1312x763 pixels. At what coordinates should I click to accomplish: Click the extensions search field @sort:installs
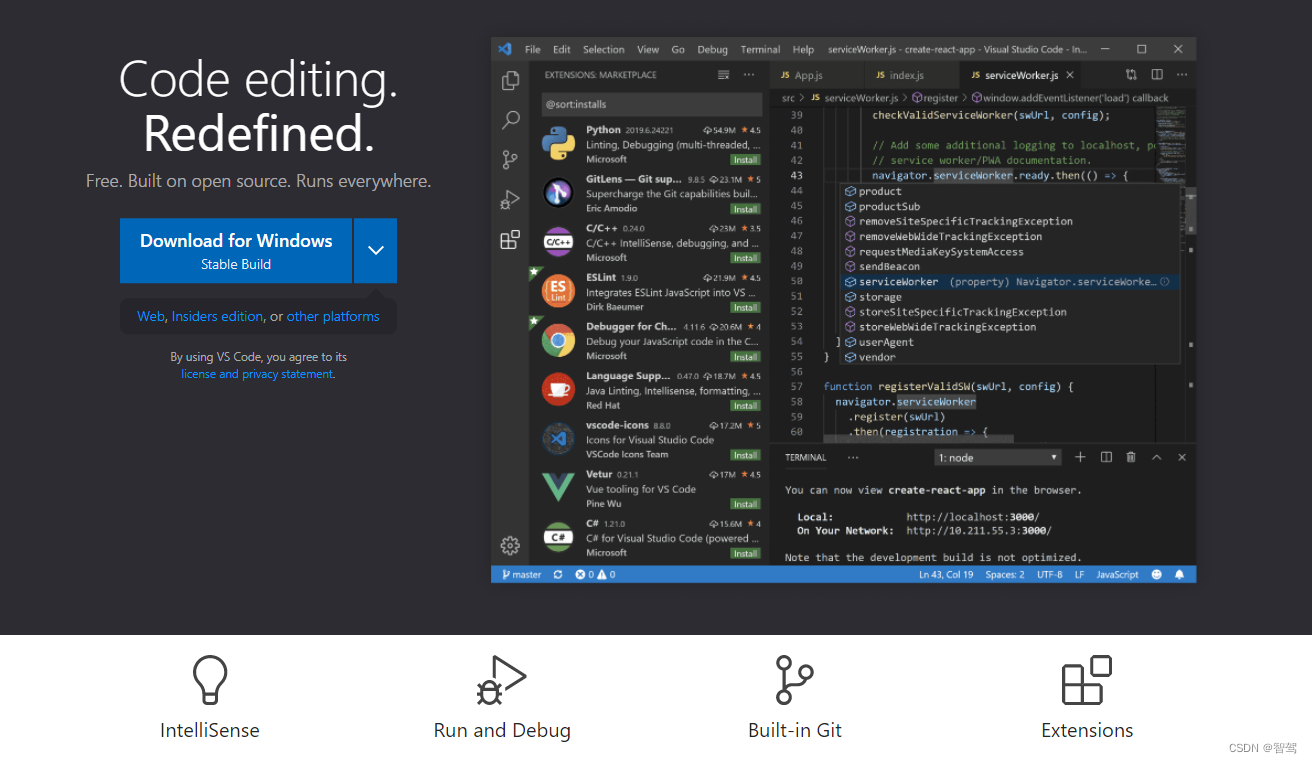pos(651,104)
